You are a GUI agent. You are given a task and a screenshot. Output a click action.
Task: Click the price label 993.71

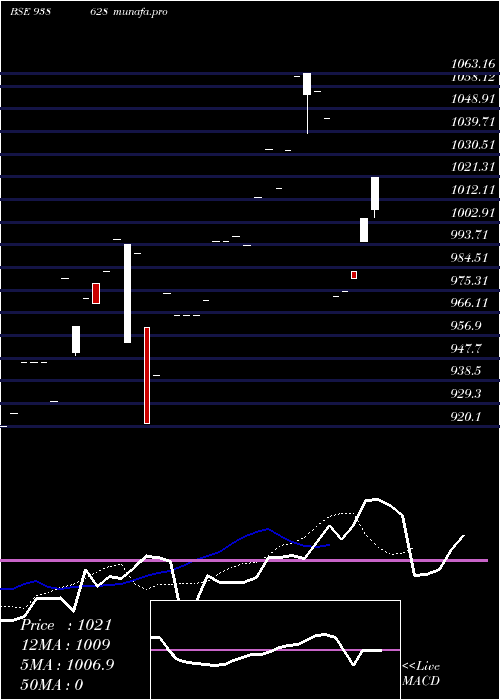pyautogui.click(x=470, y=235)
